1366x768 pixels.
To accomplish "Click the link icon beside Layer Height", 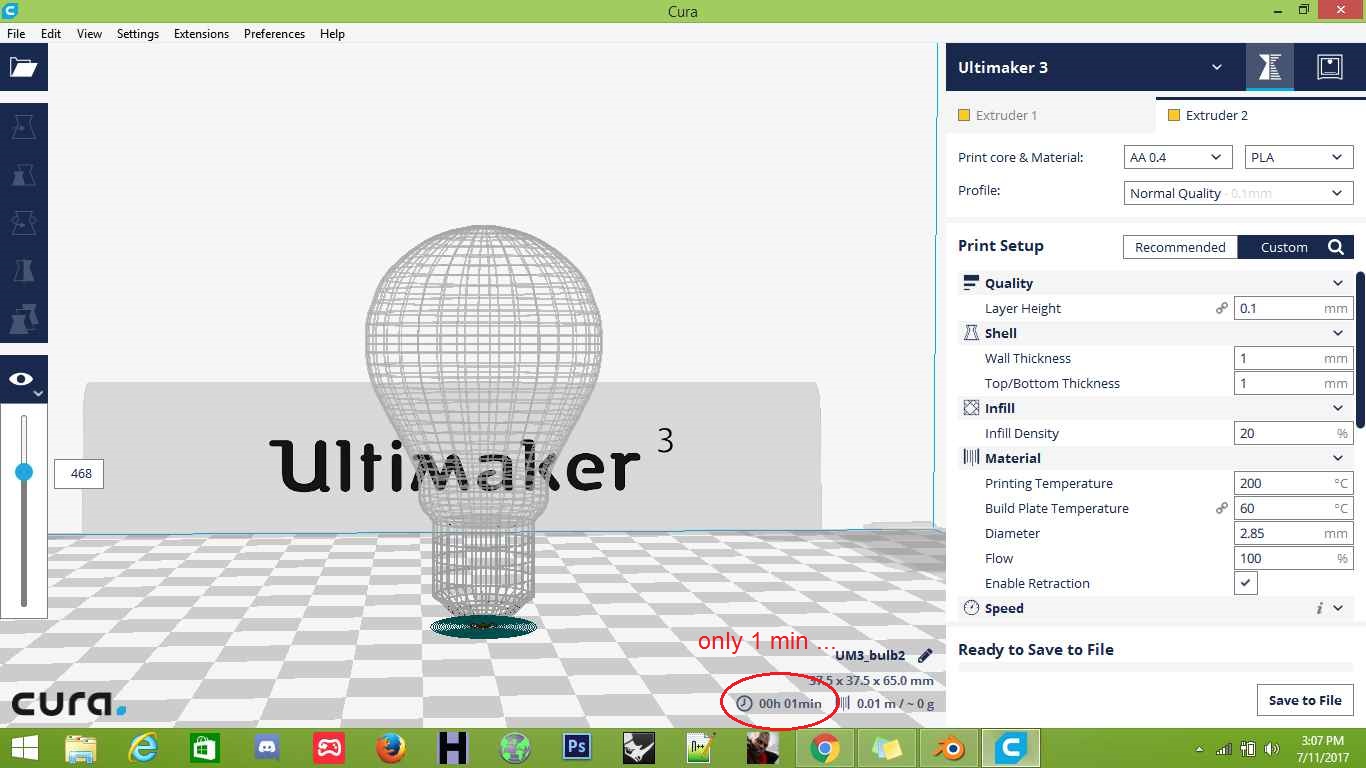I will (1221, 309).
